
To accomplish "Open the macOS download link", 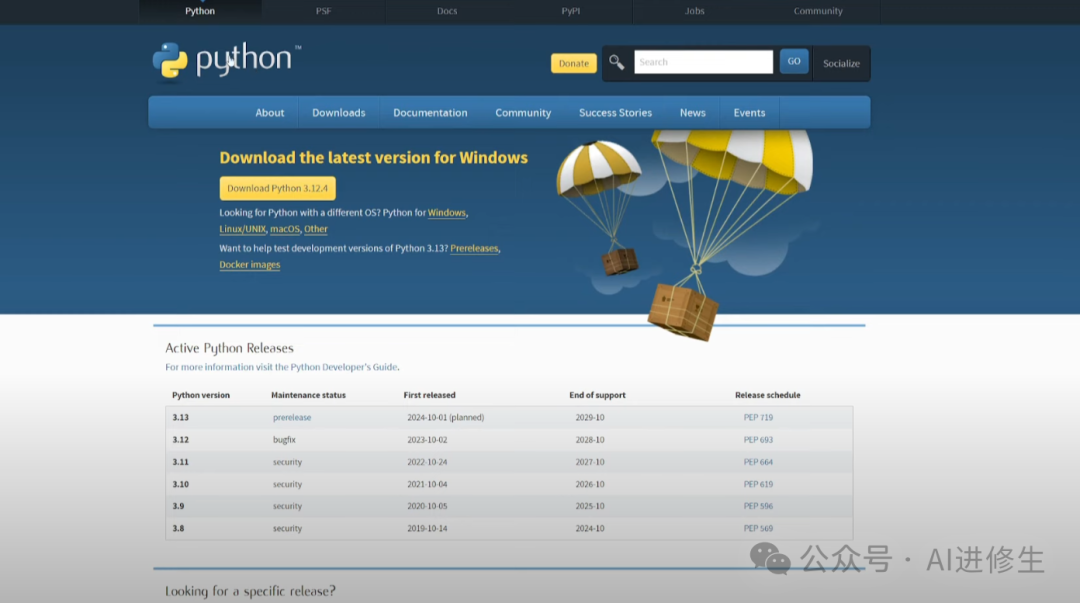I will 284,229.
